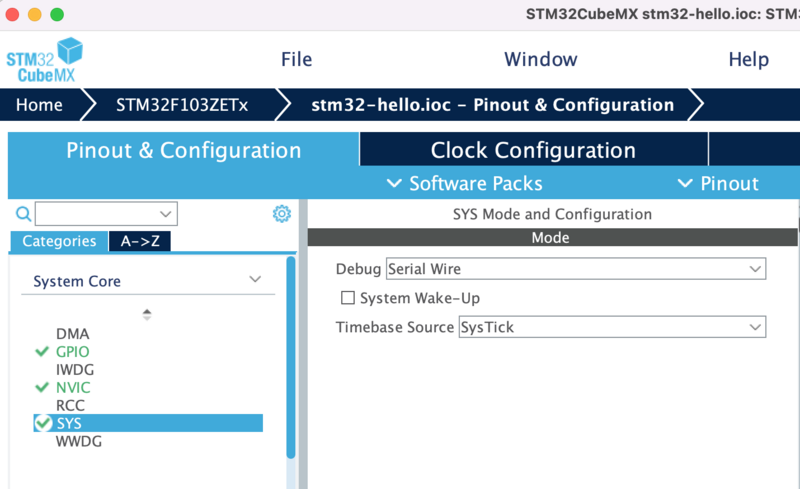
Task: Collapse the System Core category
Action: 255,281
